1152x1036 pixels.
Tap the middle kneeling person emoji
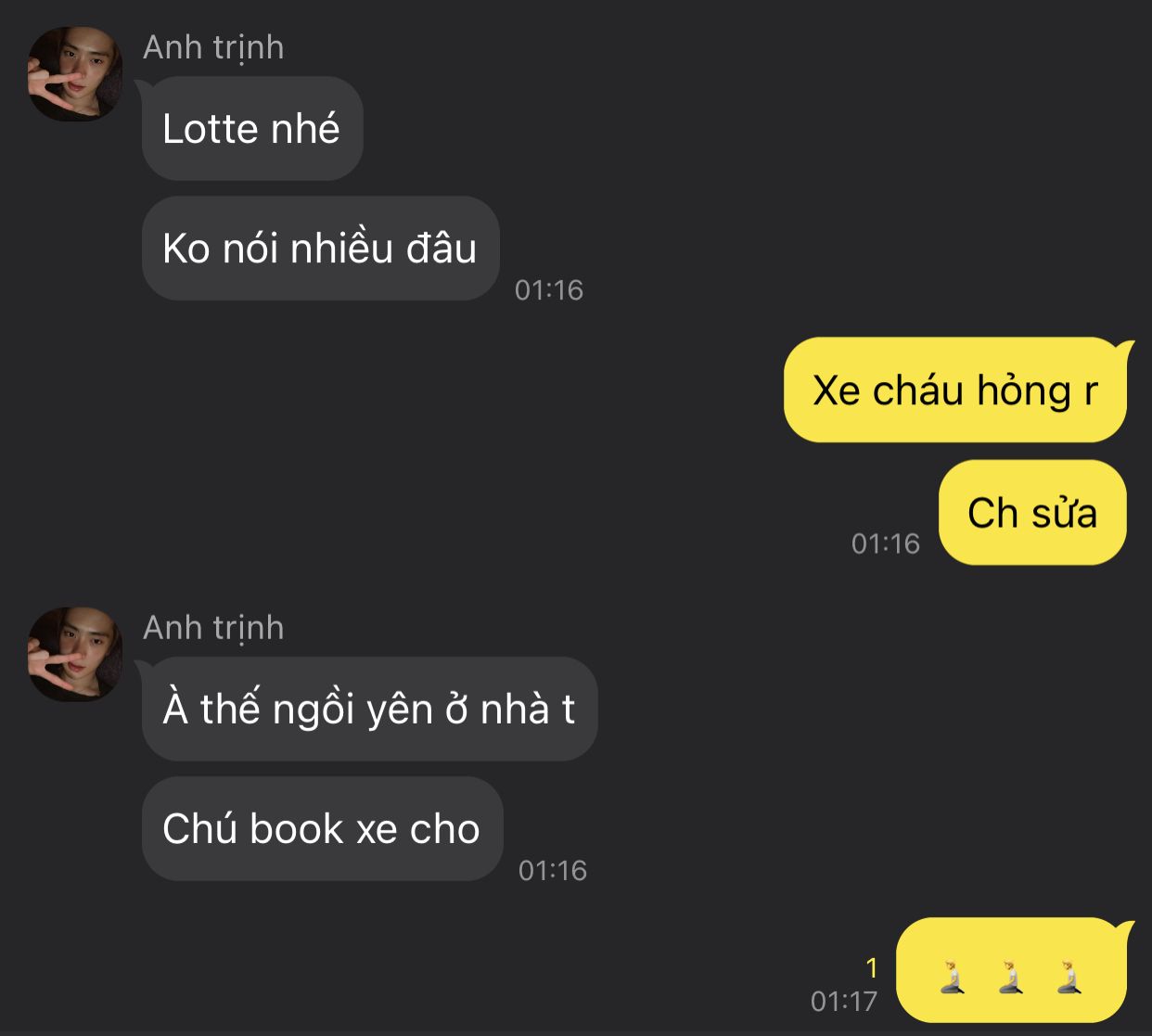[x=1011, y=978]
